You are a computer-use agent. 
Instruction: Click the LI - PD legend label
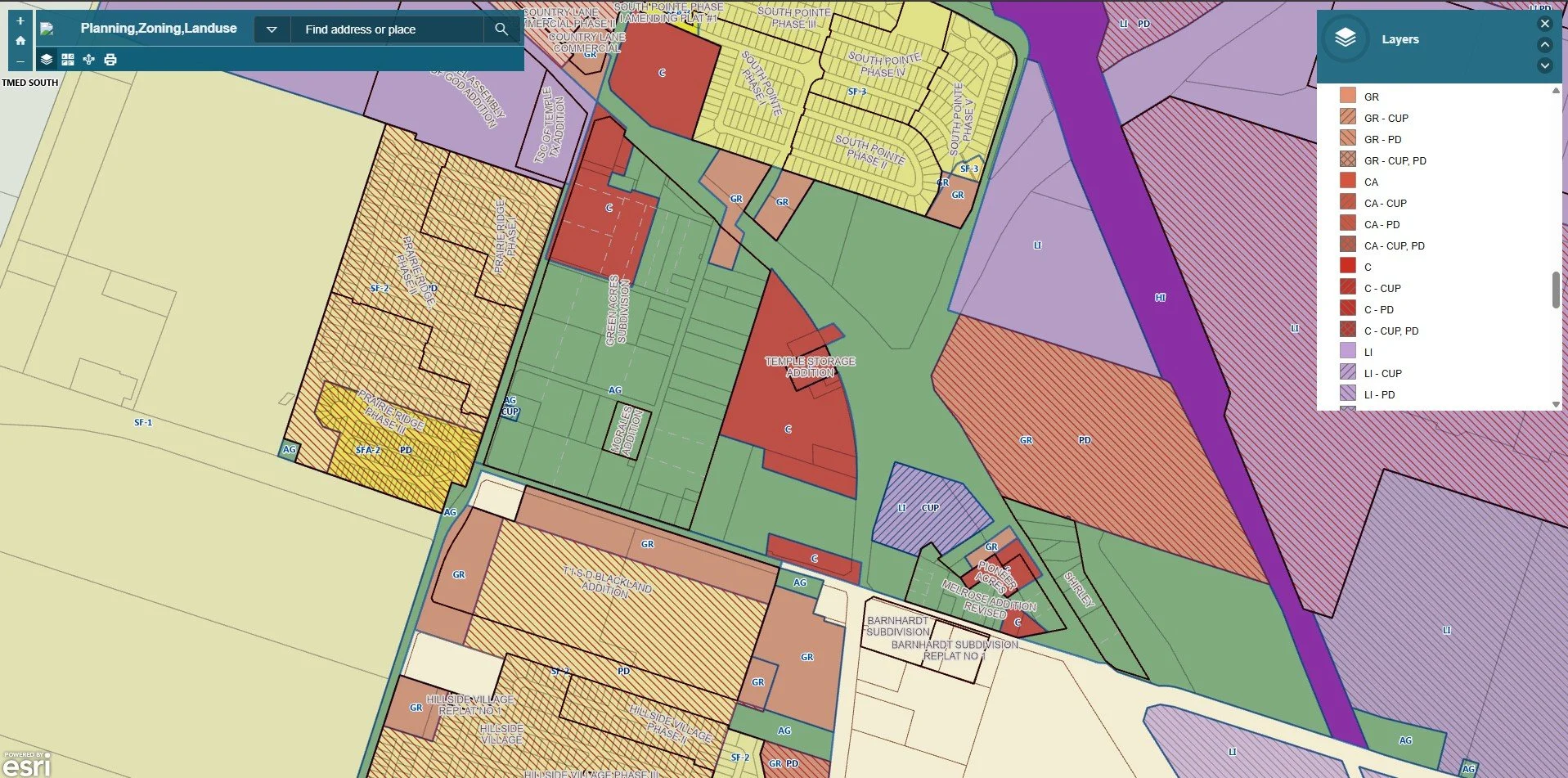tap(1379, 394)
